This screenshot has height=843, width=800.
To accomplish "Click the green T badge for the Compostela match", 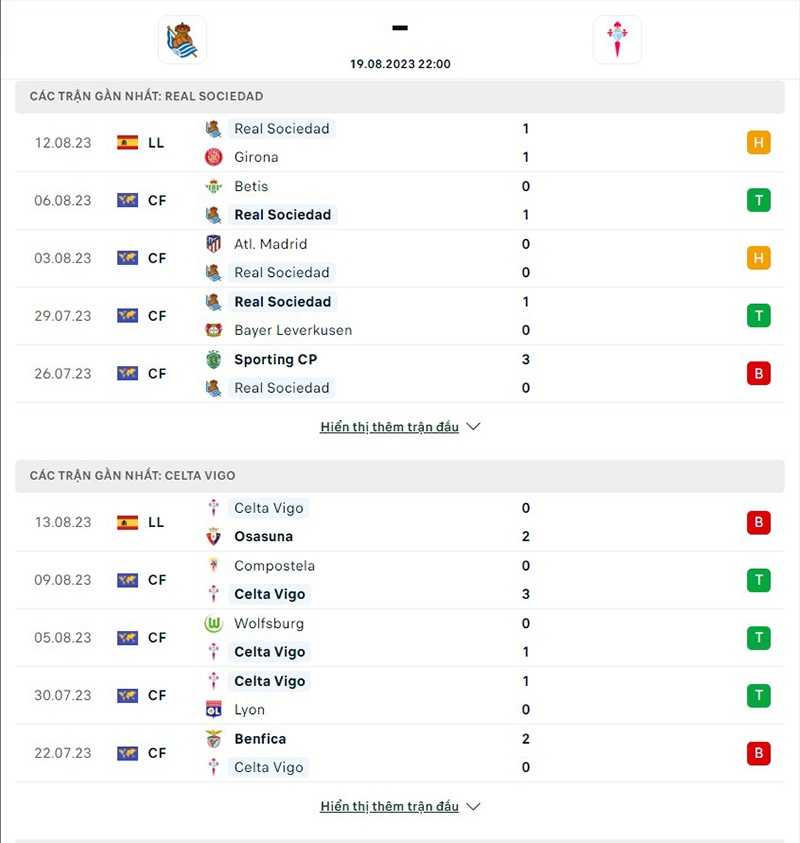I will (758, 580).
